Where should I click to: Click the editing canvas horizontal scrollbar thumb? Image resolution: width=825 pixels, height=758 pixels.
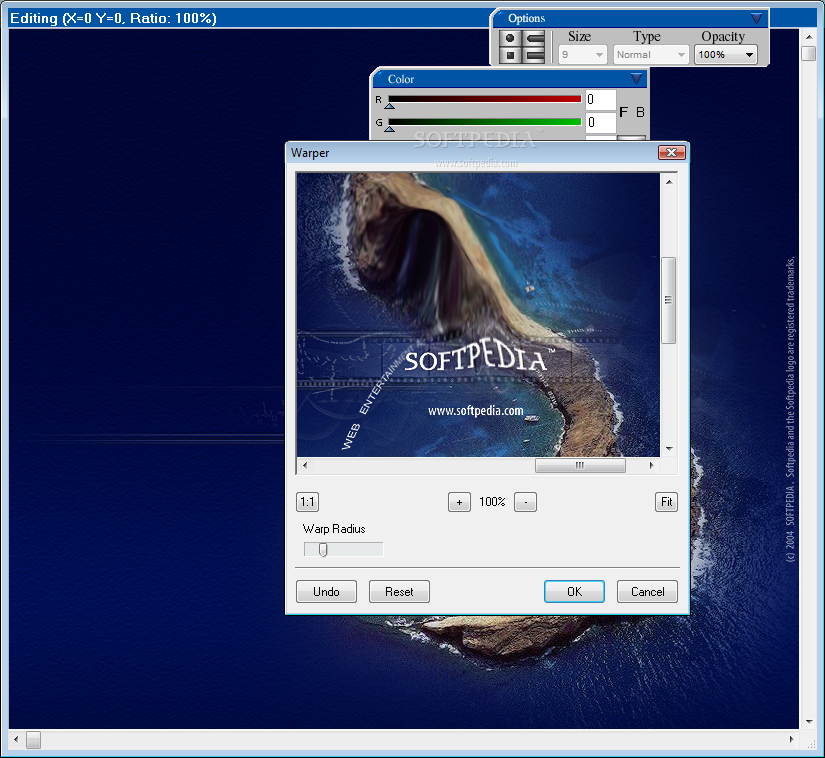34,740
